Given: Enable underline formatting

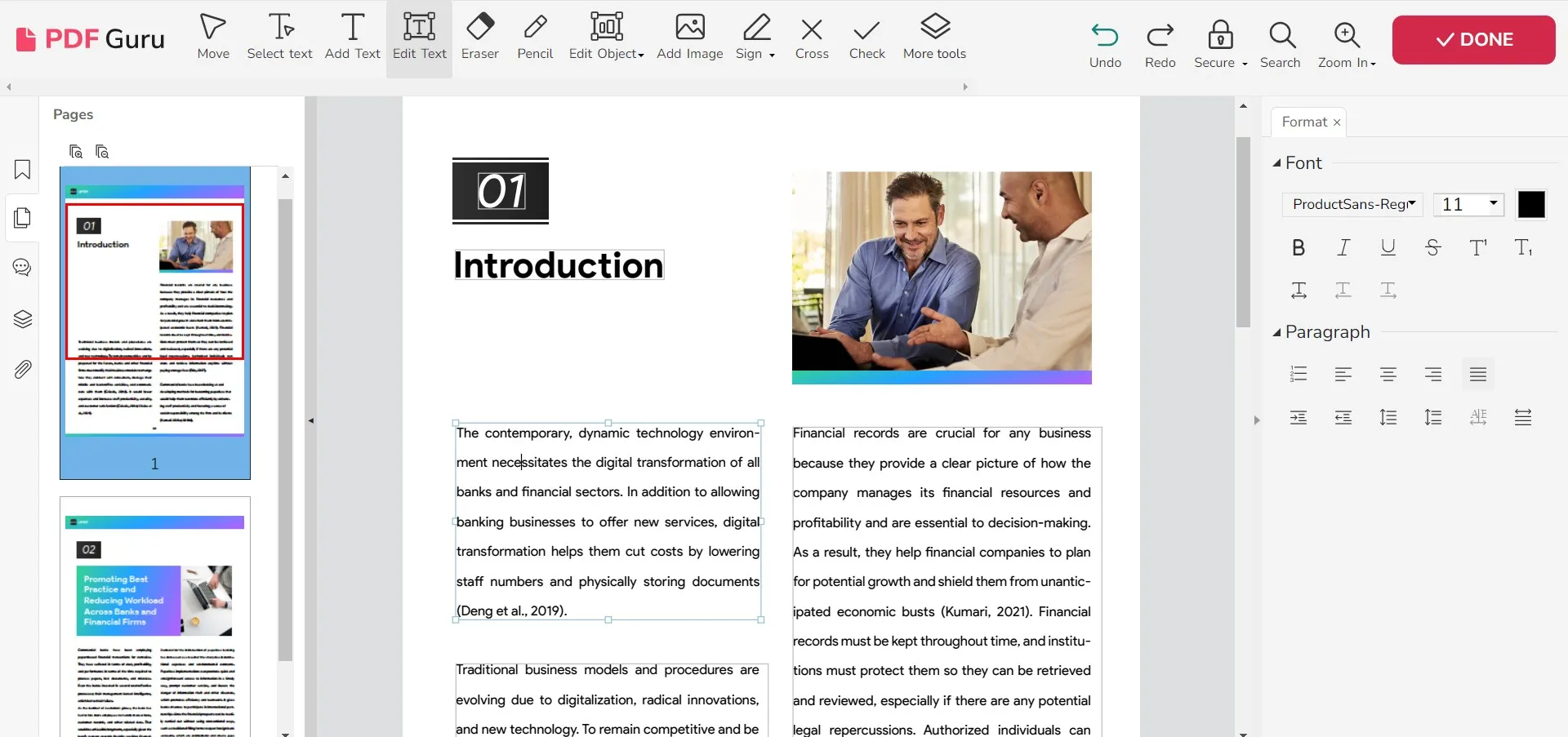Looking at the screenshot, I should coord(1388,247).
